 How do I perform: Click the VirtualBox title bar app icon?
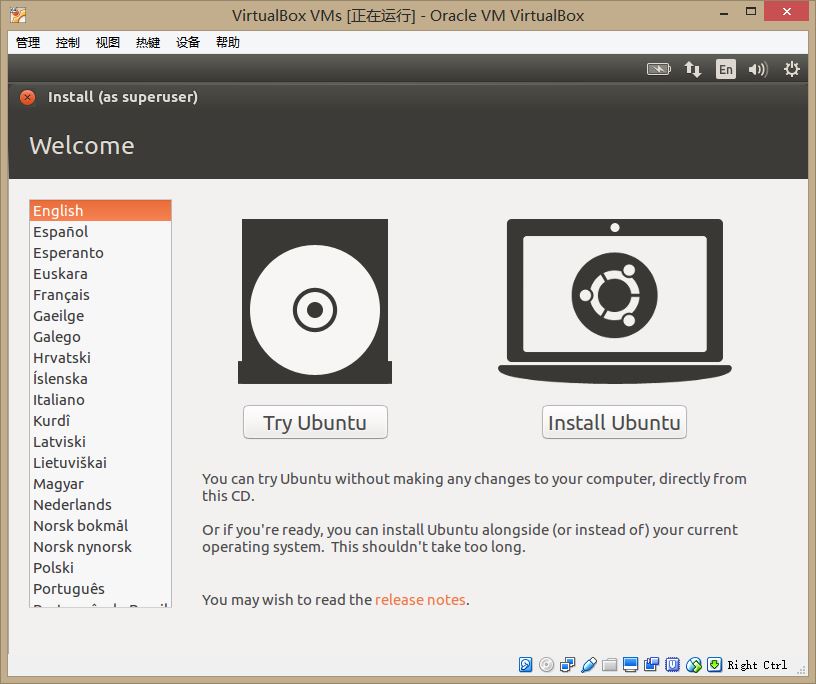point(18,15)
